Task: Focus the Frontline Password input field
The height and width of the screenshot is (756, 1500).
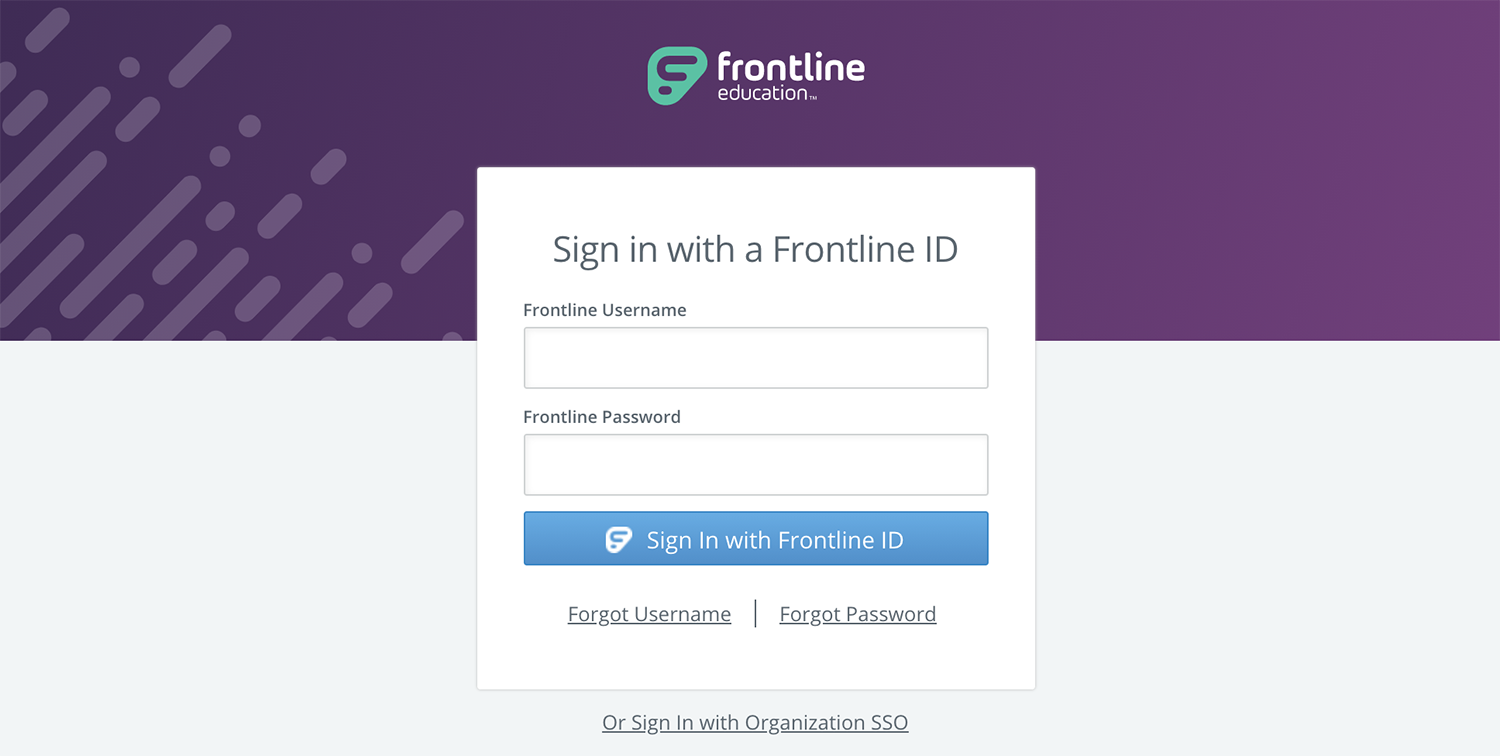Action: coord(756,465)
